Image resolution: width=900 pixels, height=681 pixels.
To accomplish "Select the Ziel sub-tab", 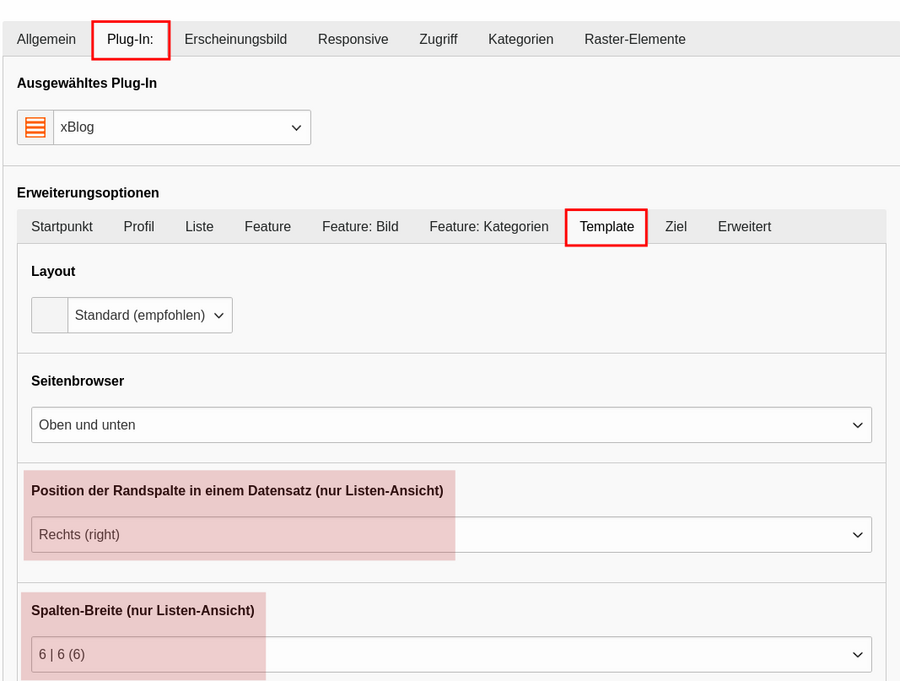I will 676,227.
